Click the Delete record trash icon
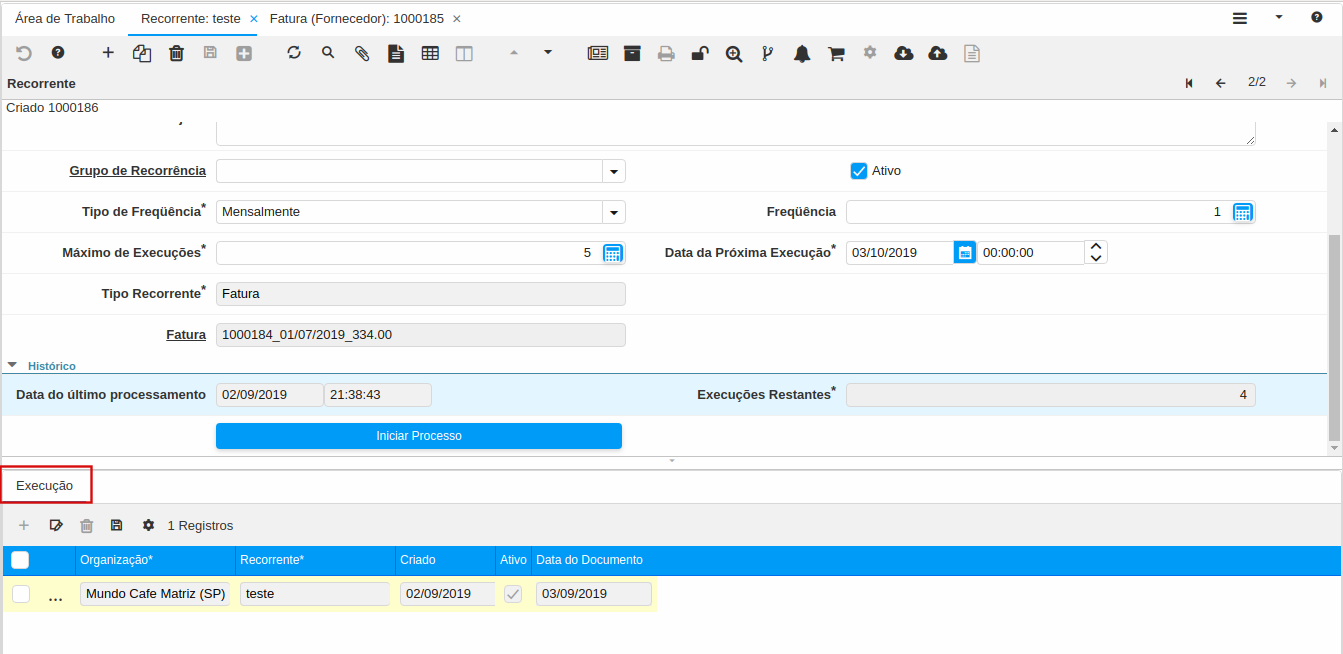 176,53
